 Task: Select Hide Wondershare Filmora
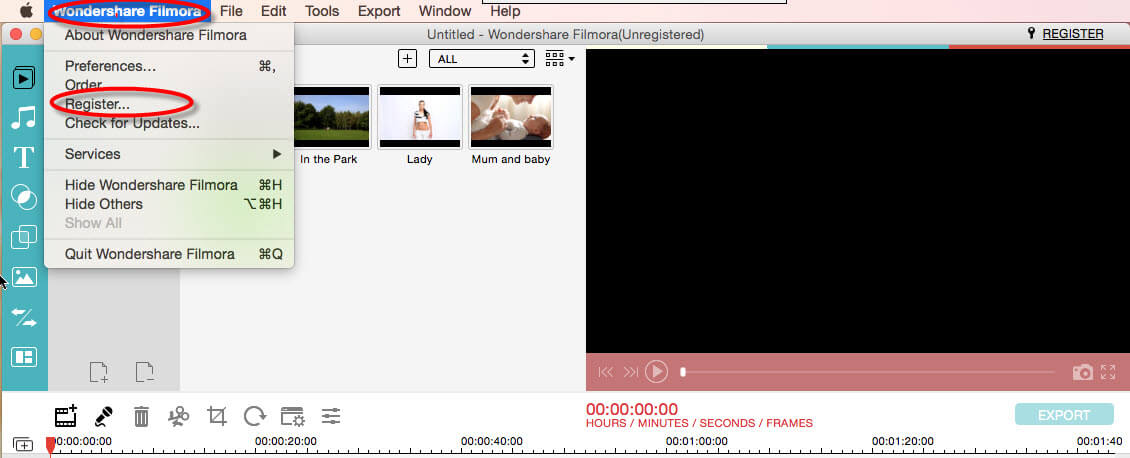[169, 185]
